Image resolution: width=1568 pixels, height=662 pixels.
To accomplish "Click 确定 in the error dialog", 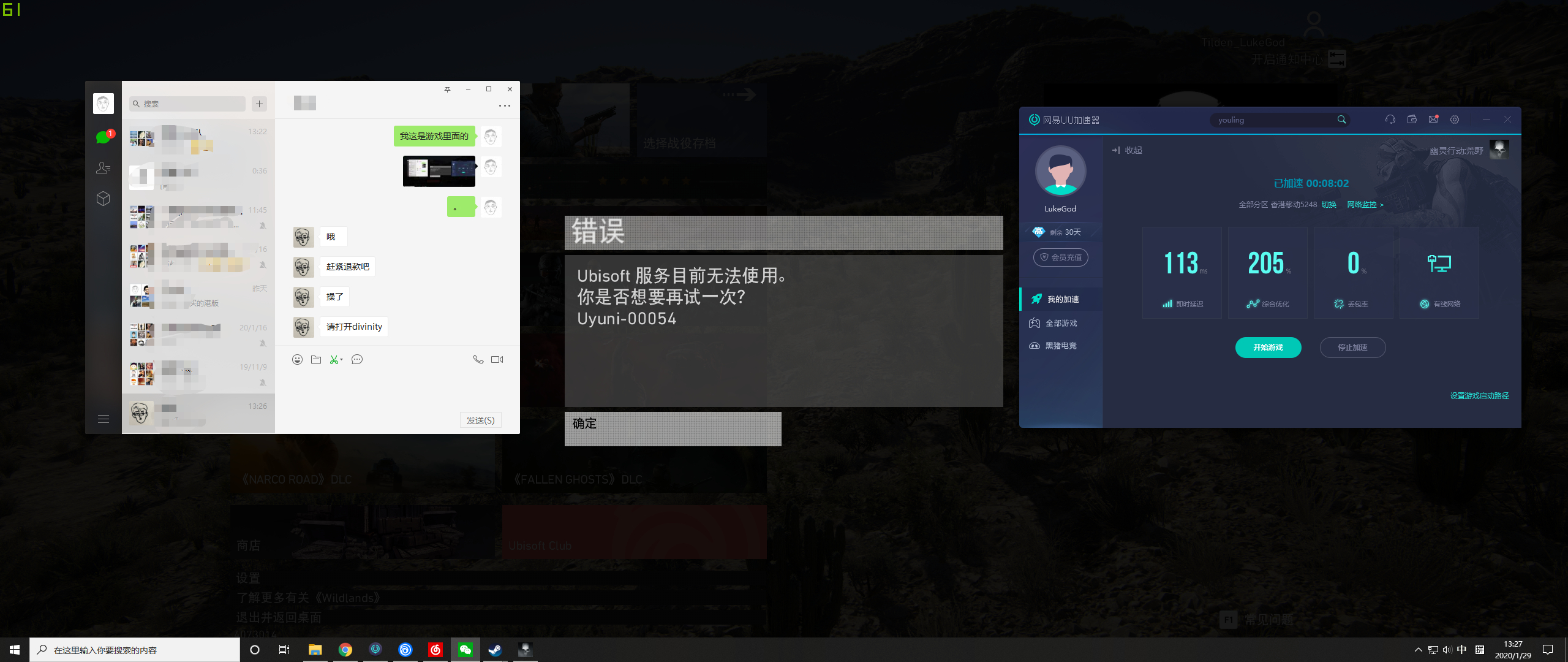I will click(673, 428).
